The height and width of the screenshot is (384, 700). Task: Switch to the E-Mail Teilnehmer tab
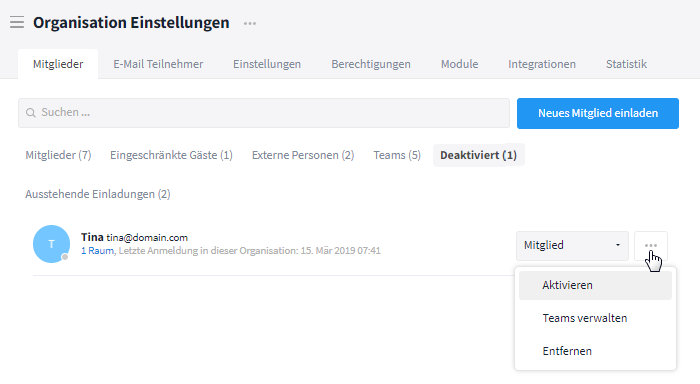(158, 64)
